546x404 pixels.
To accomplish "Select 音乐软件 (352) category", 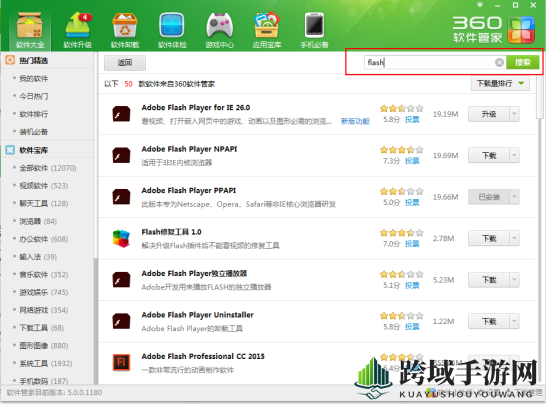I will [44, 274].
